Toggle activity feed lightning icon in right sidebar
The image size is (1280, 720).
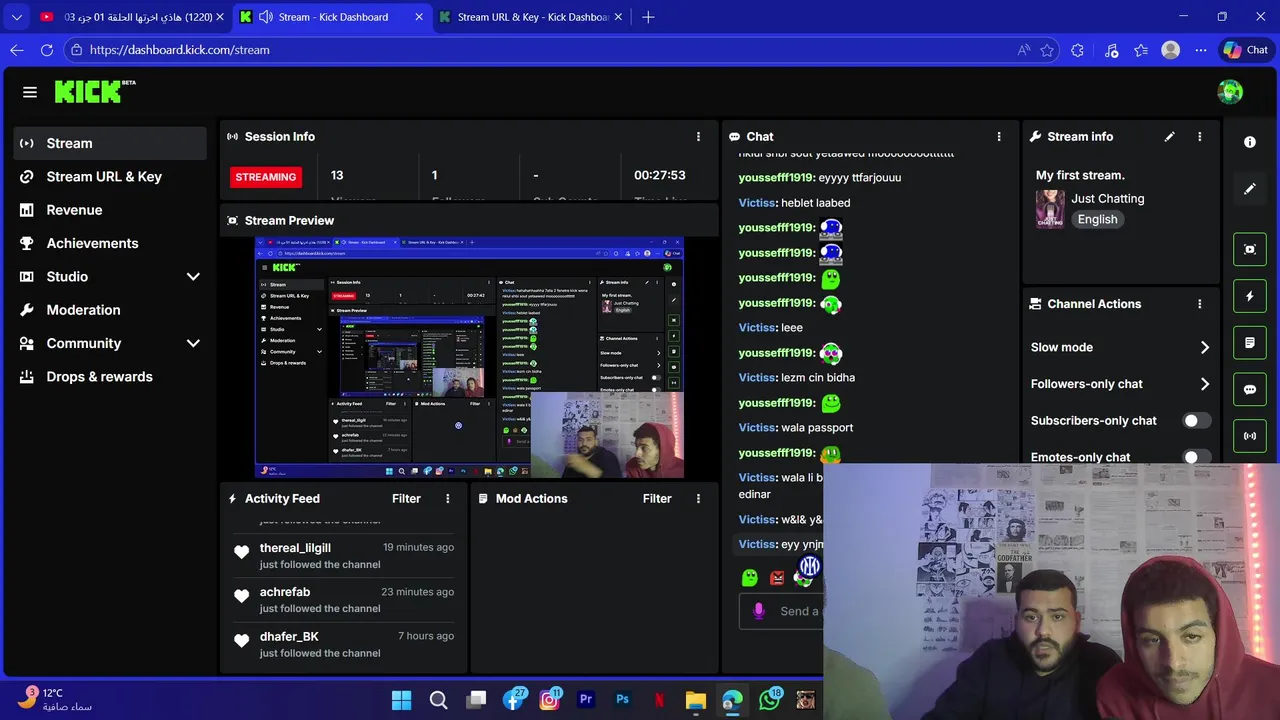click(x=1250, y=297)
